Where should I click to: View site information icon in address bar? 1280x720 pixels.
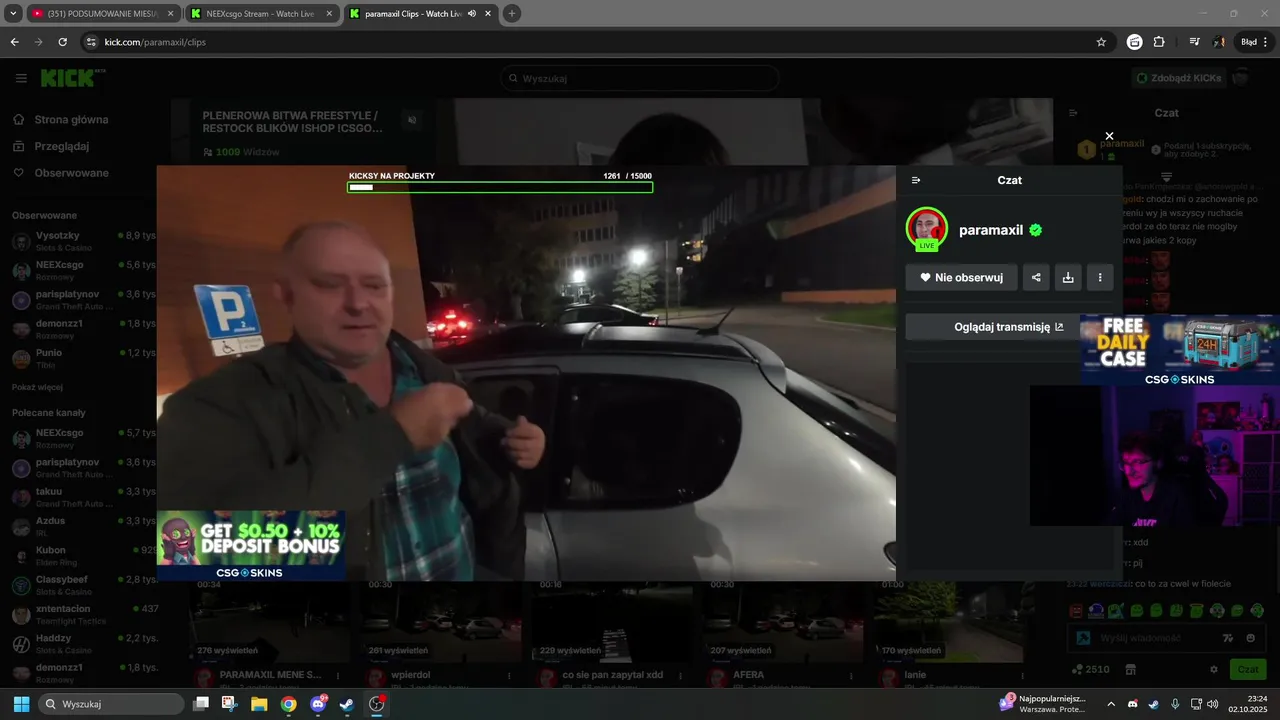(91, 42)
